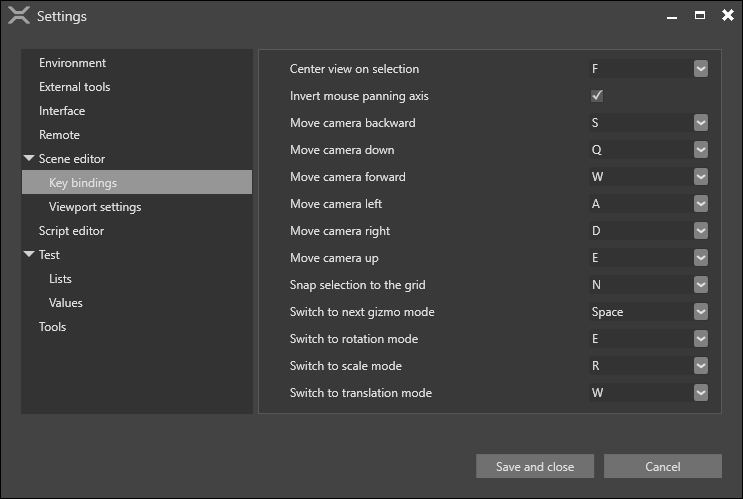Screen dimensions: 743x499
Task: Click the Xenko logo icon in title bar
Action: click(18, 16)
